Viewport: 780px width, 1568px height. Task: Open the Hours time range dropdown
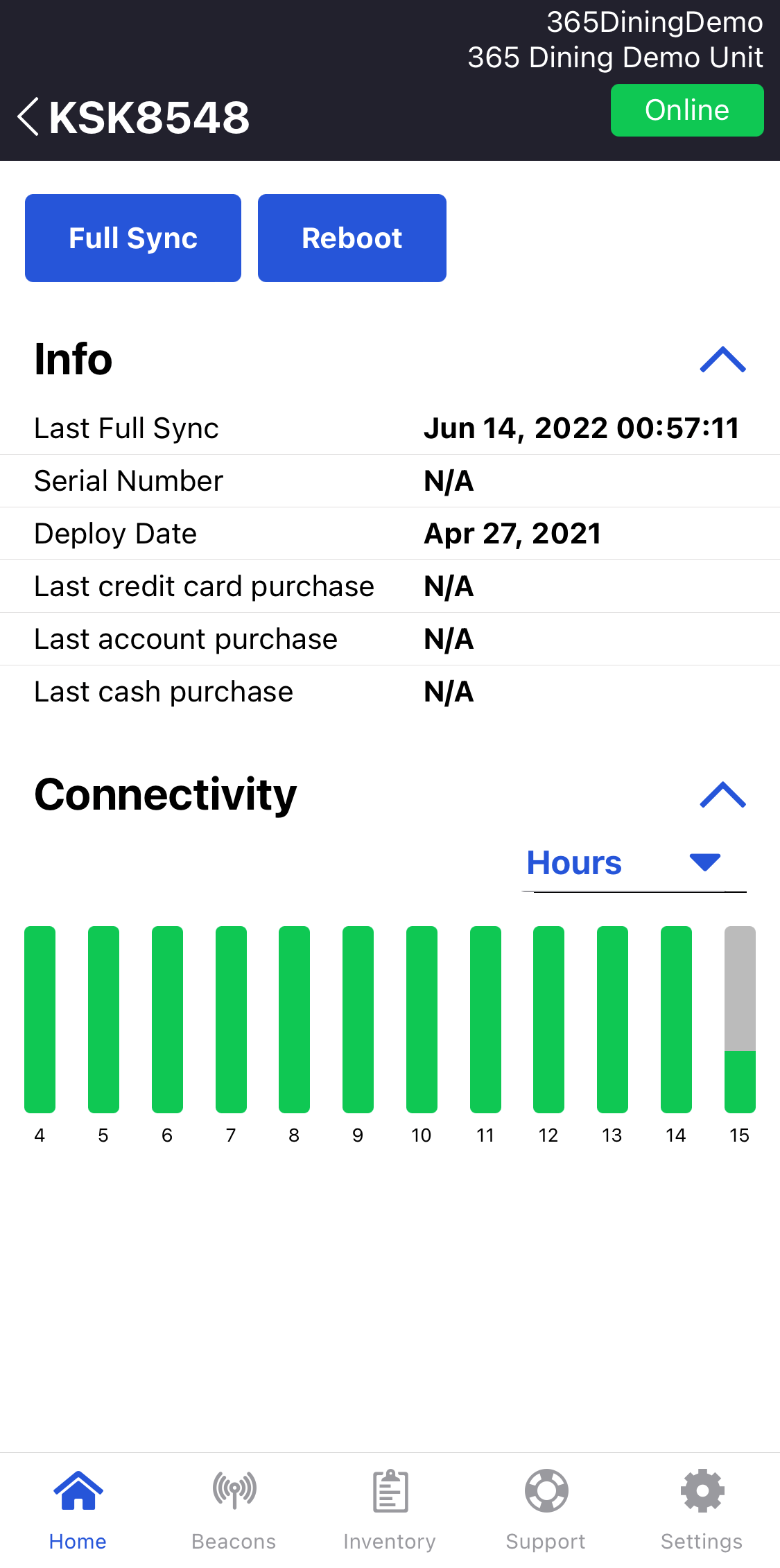(634, 864)
